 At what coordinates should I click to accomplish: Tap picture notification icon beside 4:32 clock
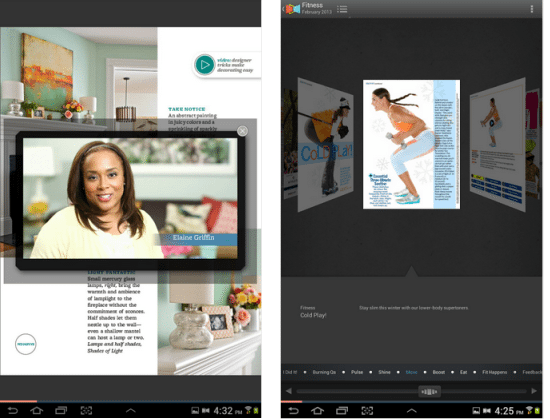[195, 411]
